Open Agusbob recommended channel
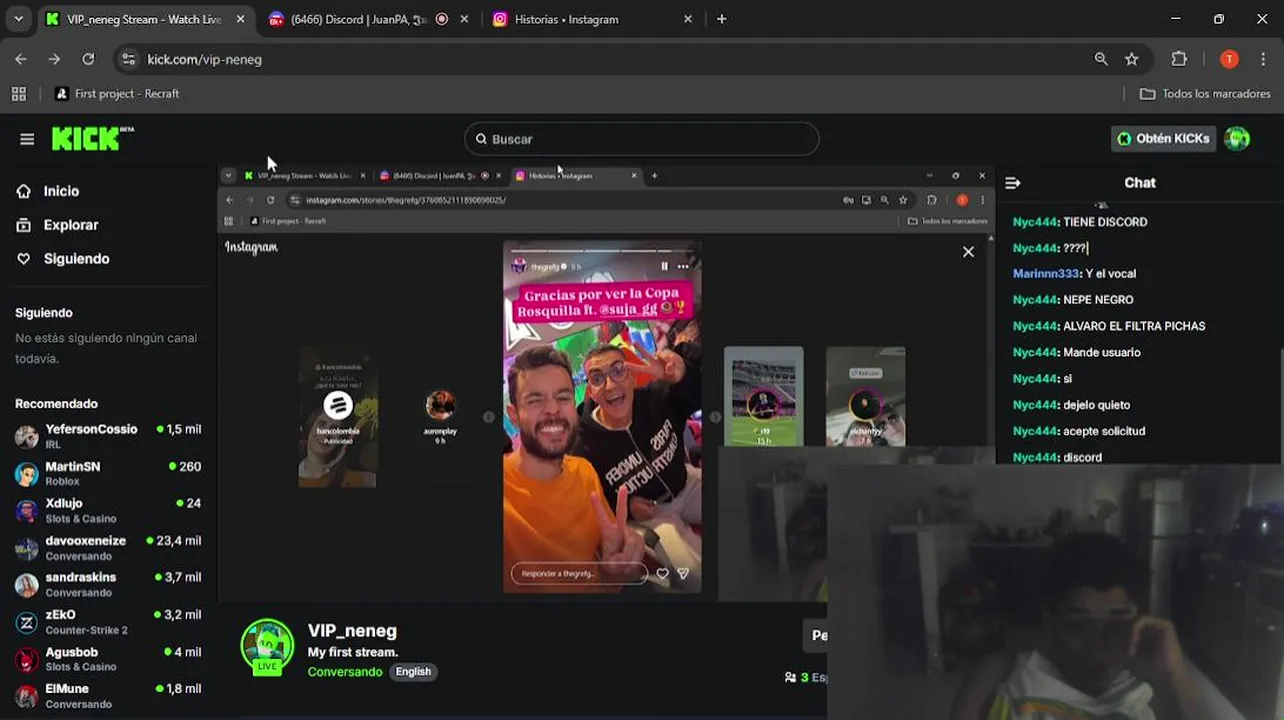Viewport: 1284px width, 720px height. click(108, 659)
